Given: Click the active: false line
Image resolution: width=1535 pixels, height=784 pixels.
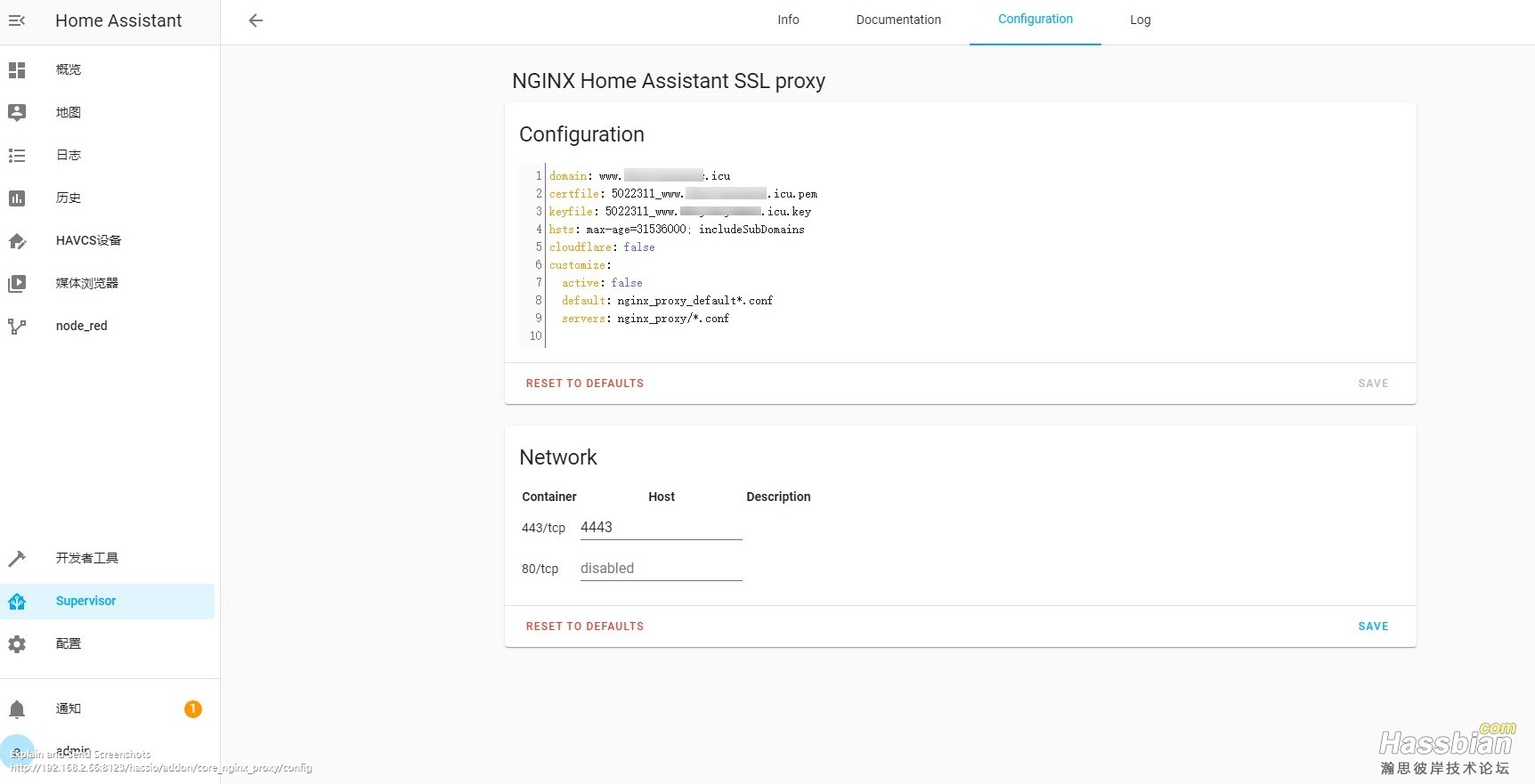Looking at the screenshot, I should (x=602, y=283).
